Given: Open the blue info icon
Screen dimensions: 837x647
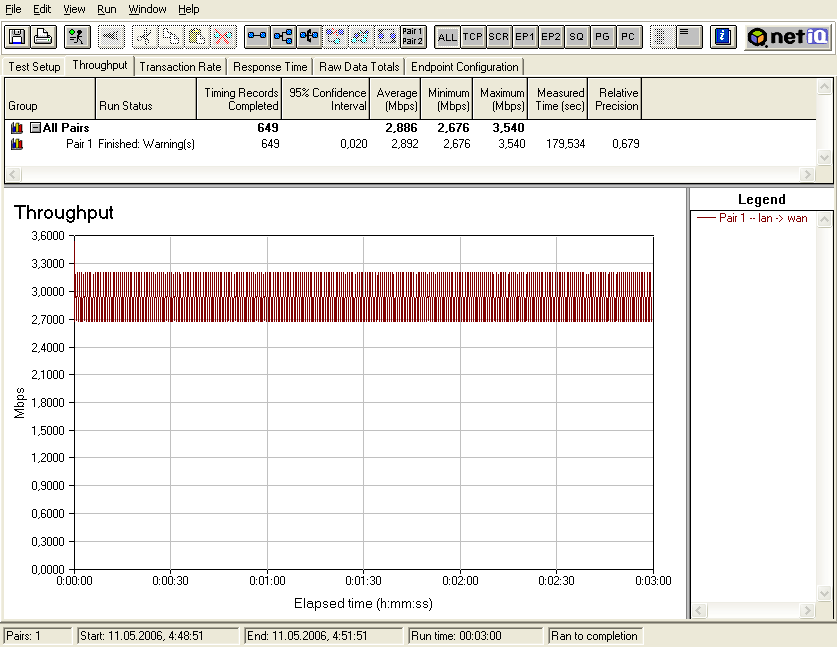Looking at the screenshot, I should (722, 37).
